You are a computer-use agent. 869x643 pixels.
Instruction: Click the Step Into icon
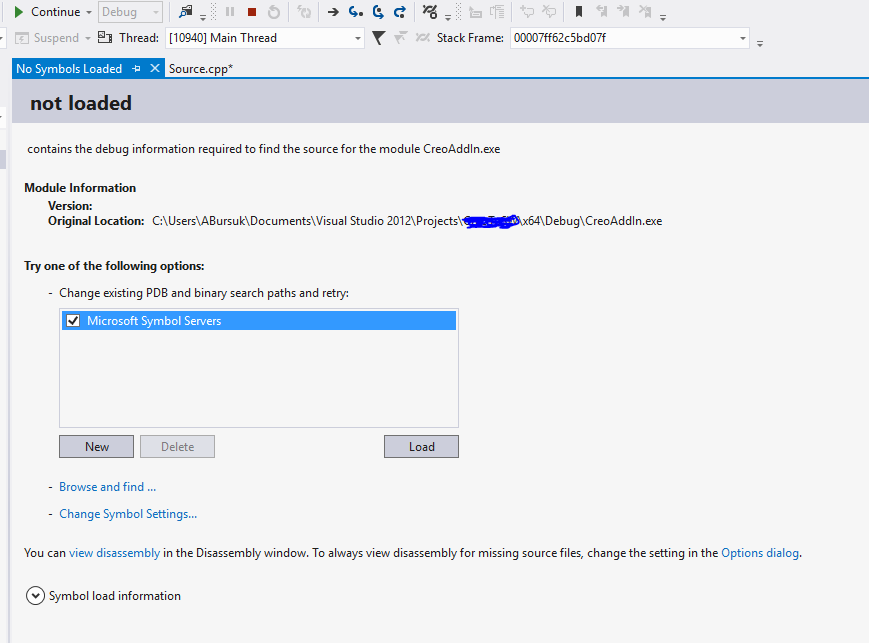click(x=356, y=12)
